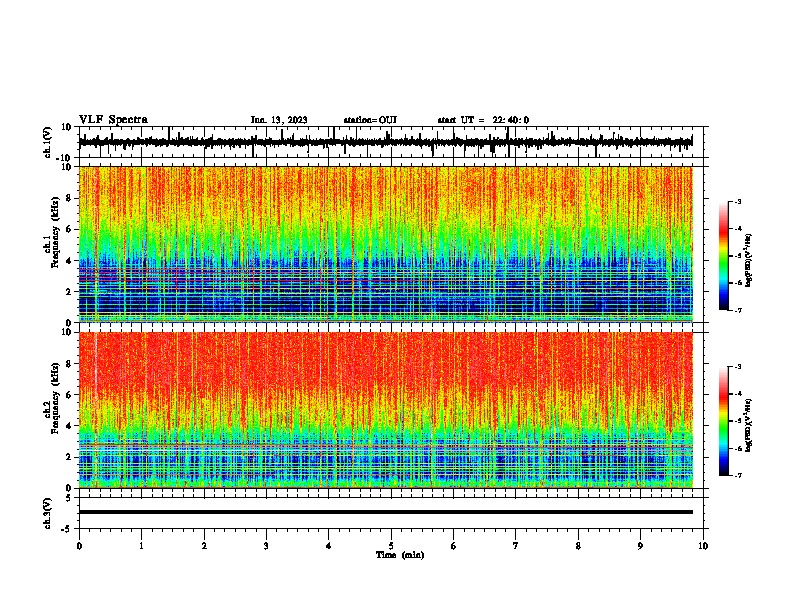Click the ch.2 spectrogram color scale bar

pyautogui.click(x=724, y=421)
